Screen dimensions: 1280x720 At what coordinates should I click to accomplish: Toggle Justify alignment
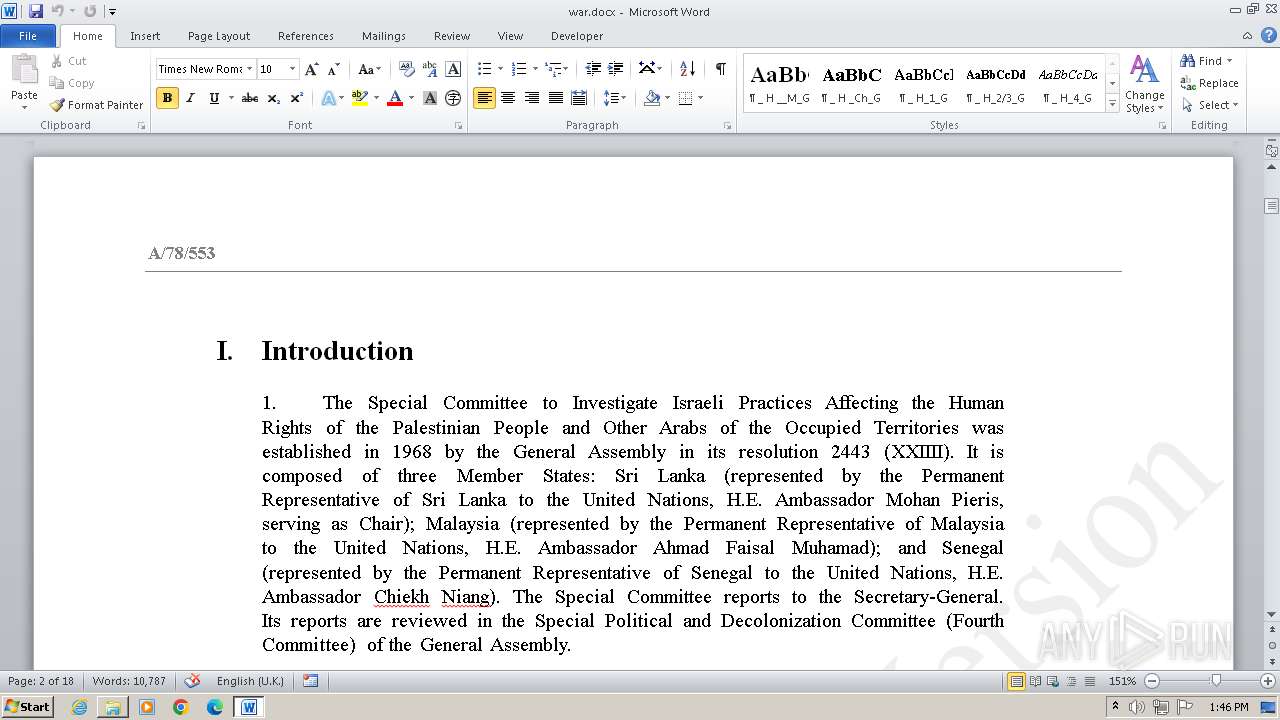(556, 98)
